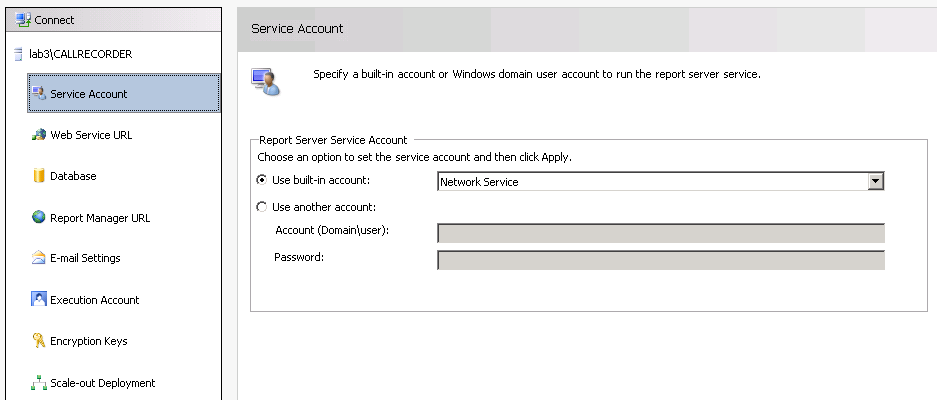Image resolution: width=937 pixels, height=400 pixels.
Task: Click the Scale-out Deployment icon
Action: pos(39,382)
